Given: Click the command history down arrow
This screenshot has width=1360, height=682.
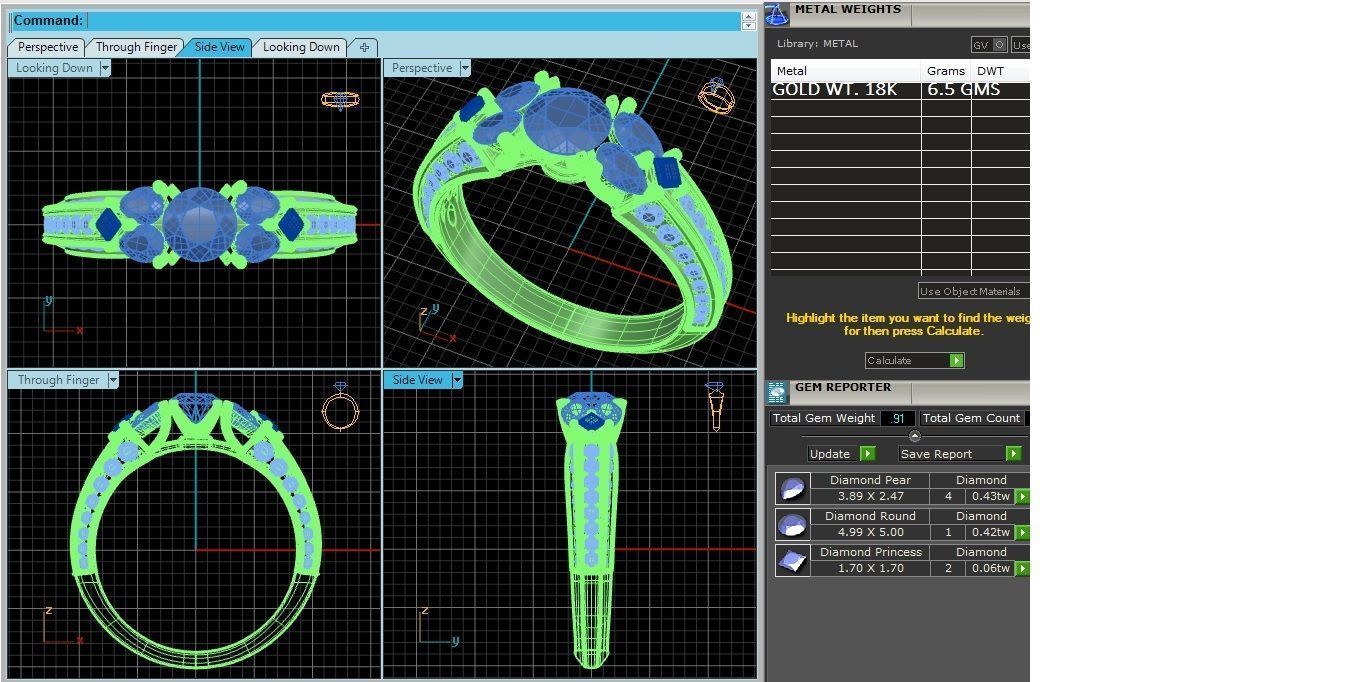Looking at the screenshot, I should [749, 25].
